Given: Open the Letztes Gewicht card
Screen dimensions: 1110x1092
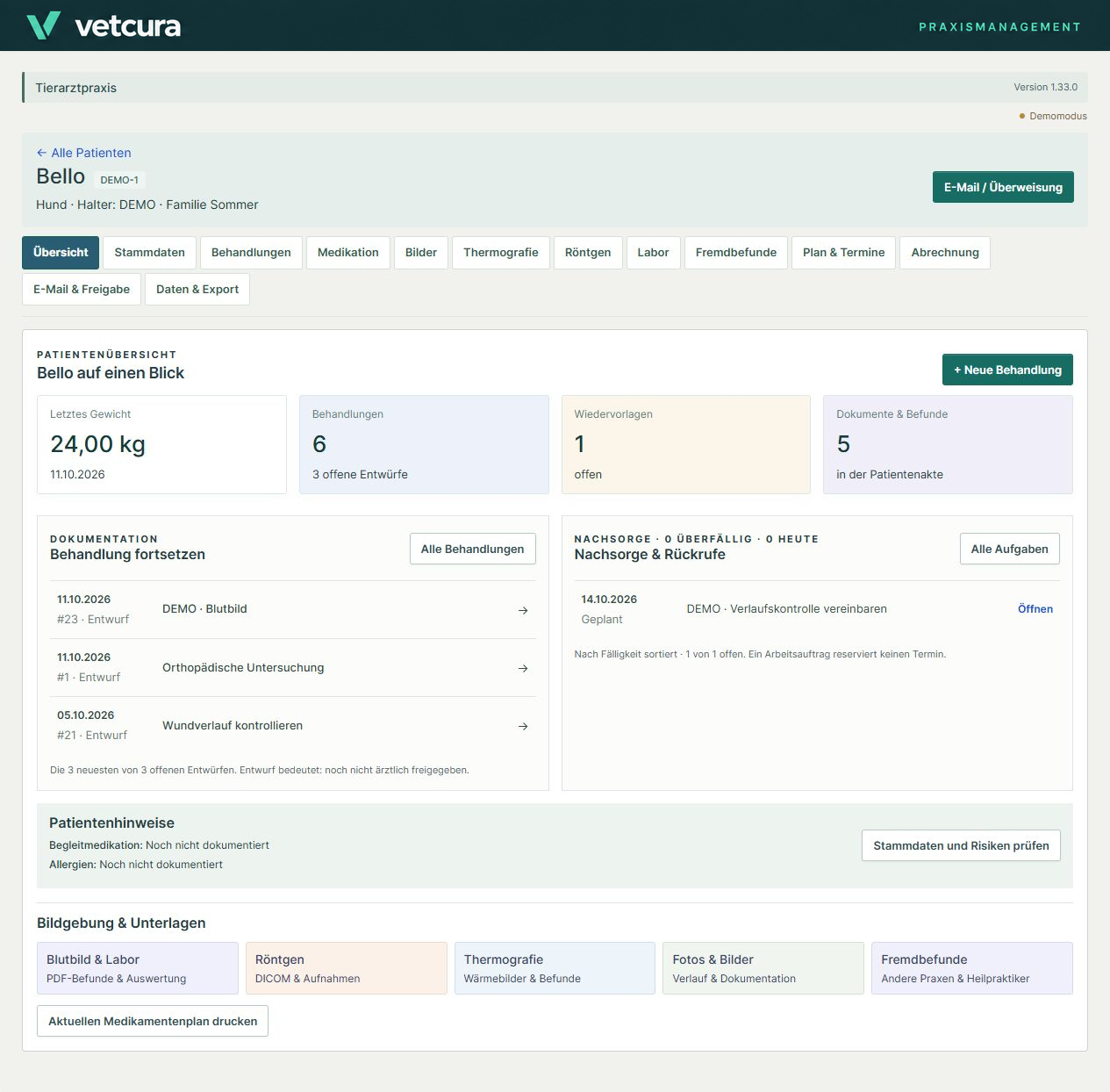Looking at the screenshot, I should tap(161, 444).
